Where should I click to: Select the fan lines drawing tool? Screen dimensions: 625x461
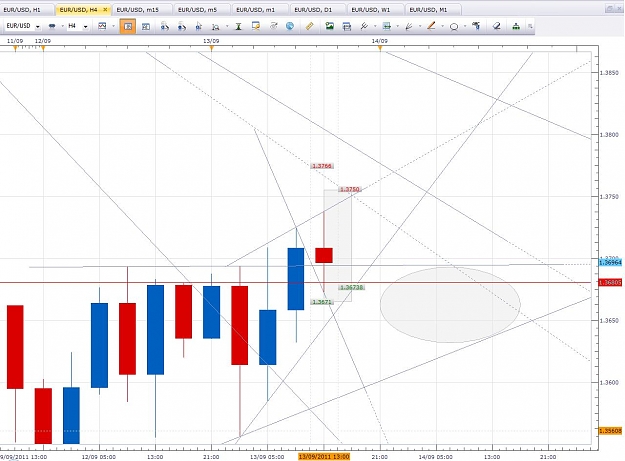coord(409,26)
